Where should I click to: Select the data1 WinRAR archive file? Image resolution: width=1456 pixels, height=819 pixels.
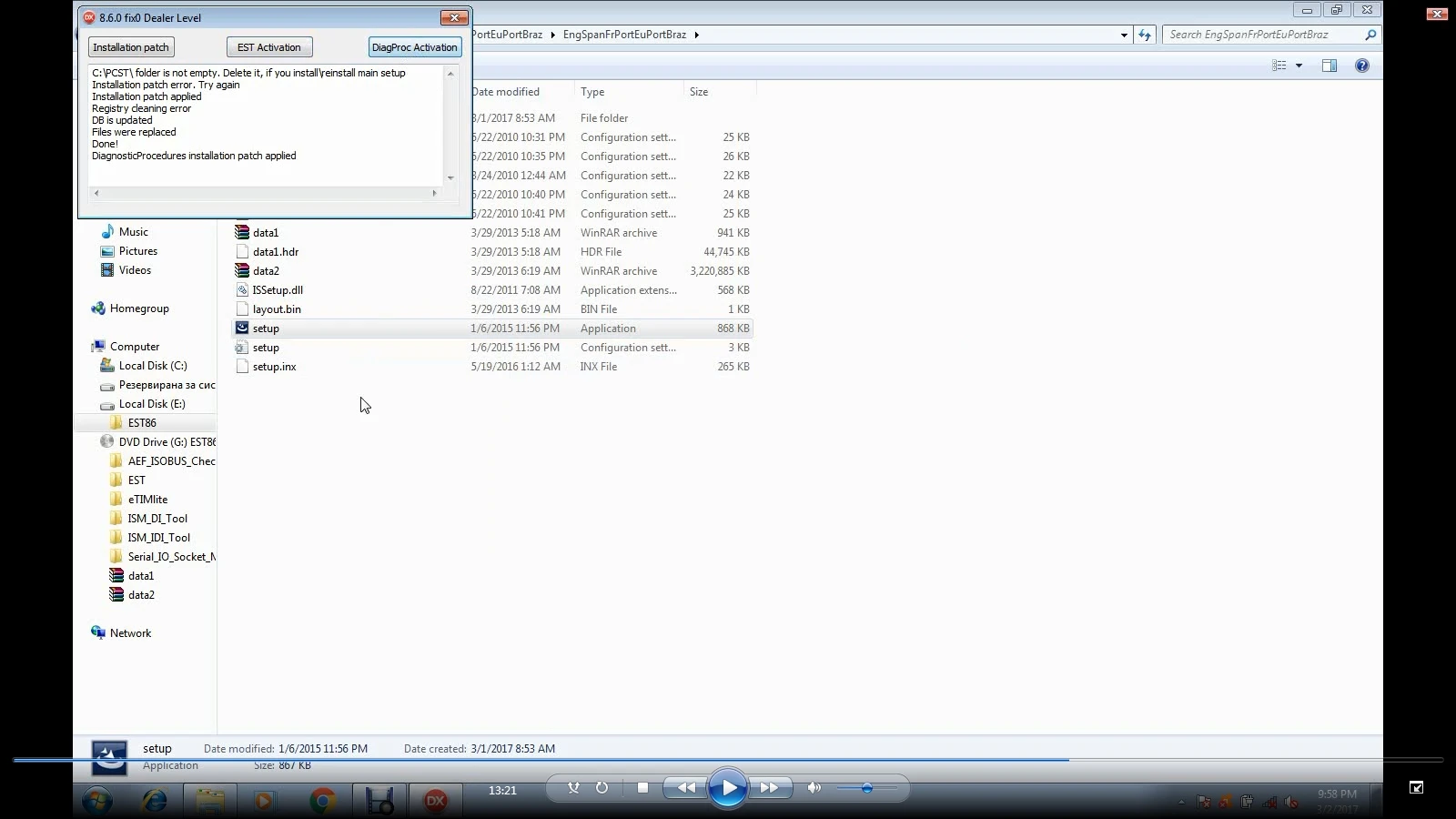(492, 233)
